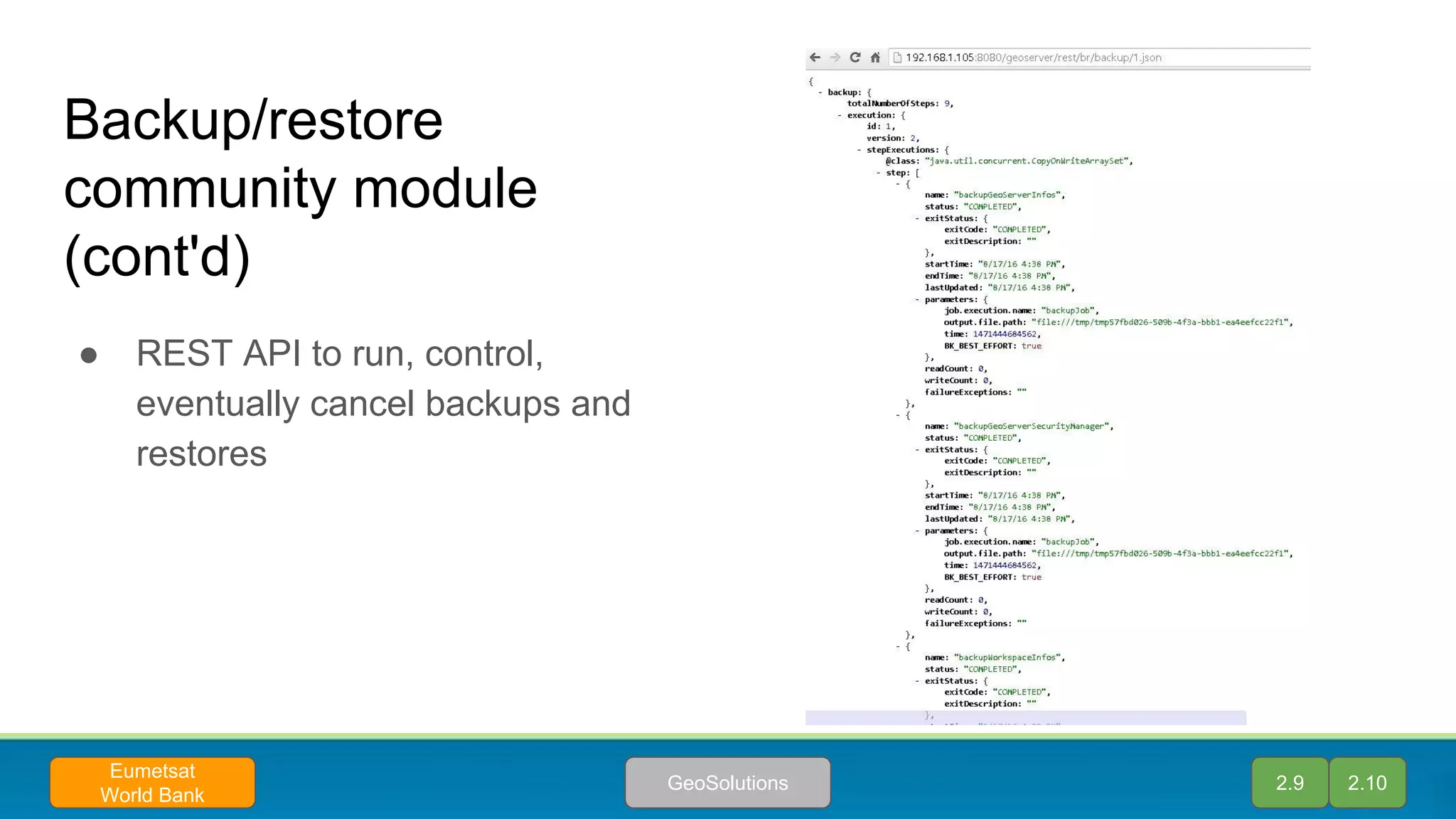Click exitCode "COMPLETED" under backupGeoServerSecurityManager

pos(1020,461)
